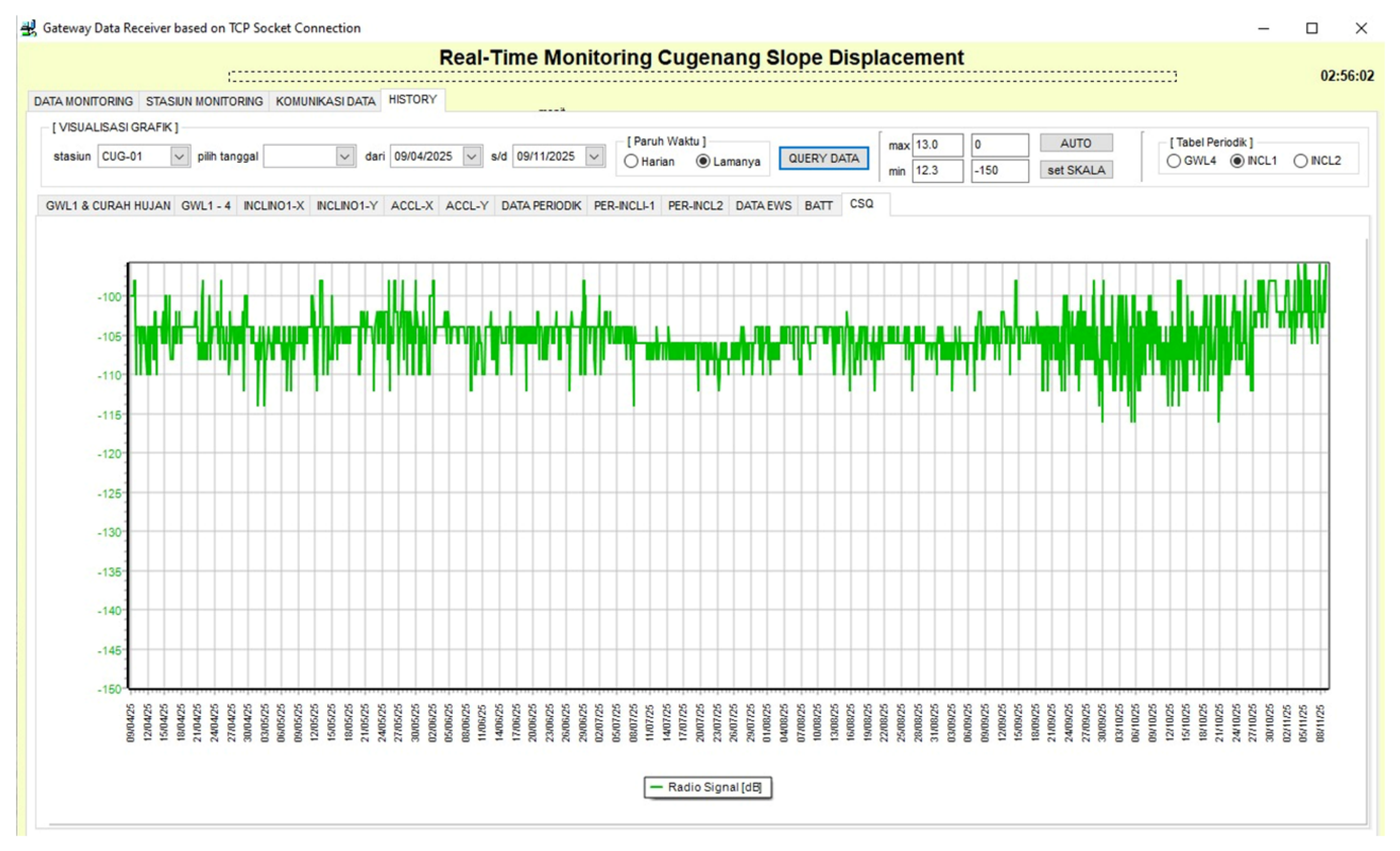Click the -150 y-axis label

(109, 689)
